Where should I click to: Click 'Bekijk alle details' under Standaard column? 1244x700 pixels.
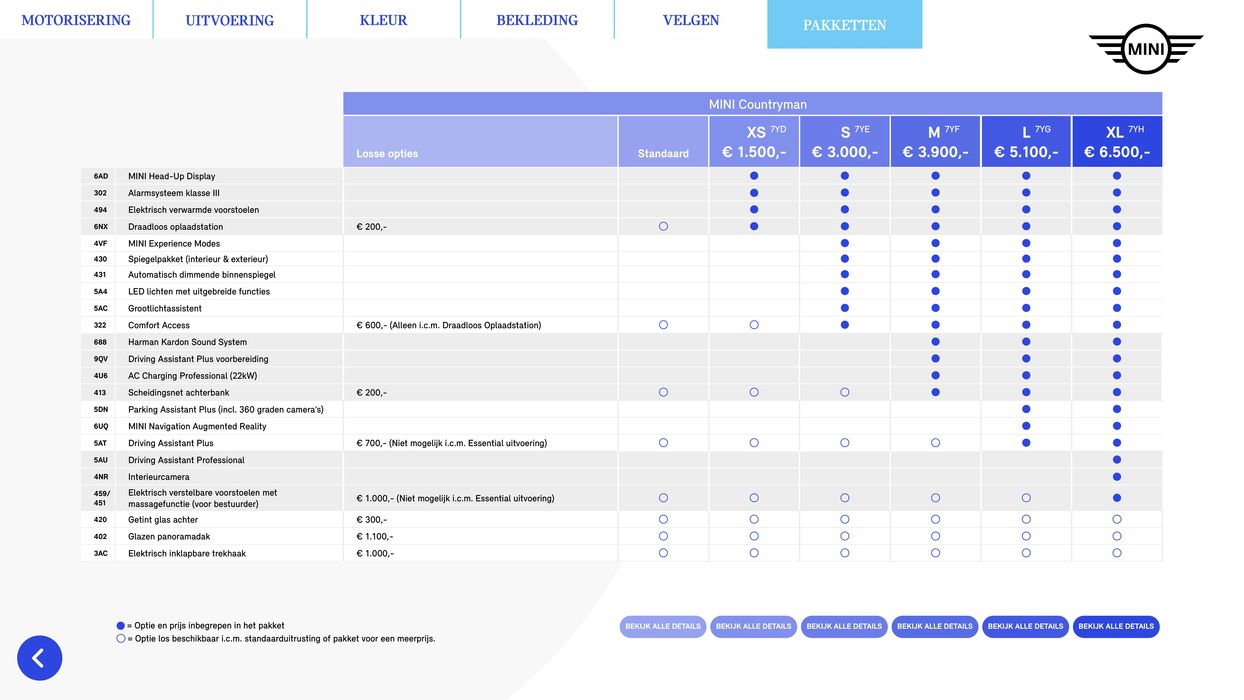[x=663, y=627]
